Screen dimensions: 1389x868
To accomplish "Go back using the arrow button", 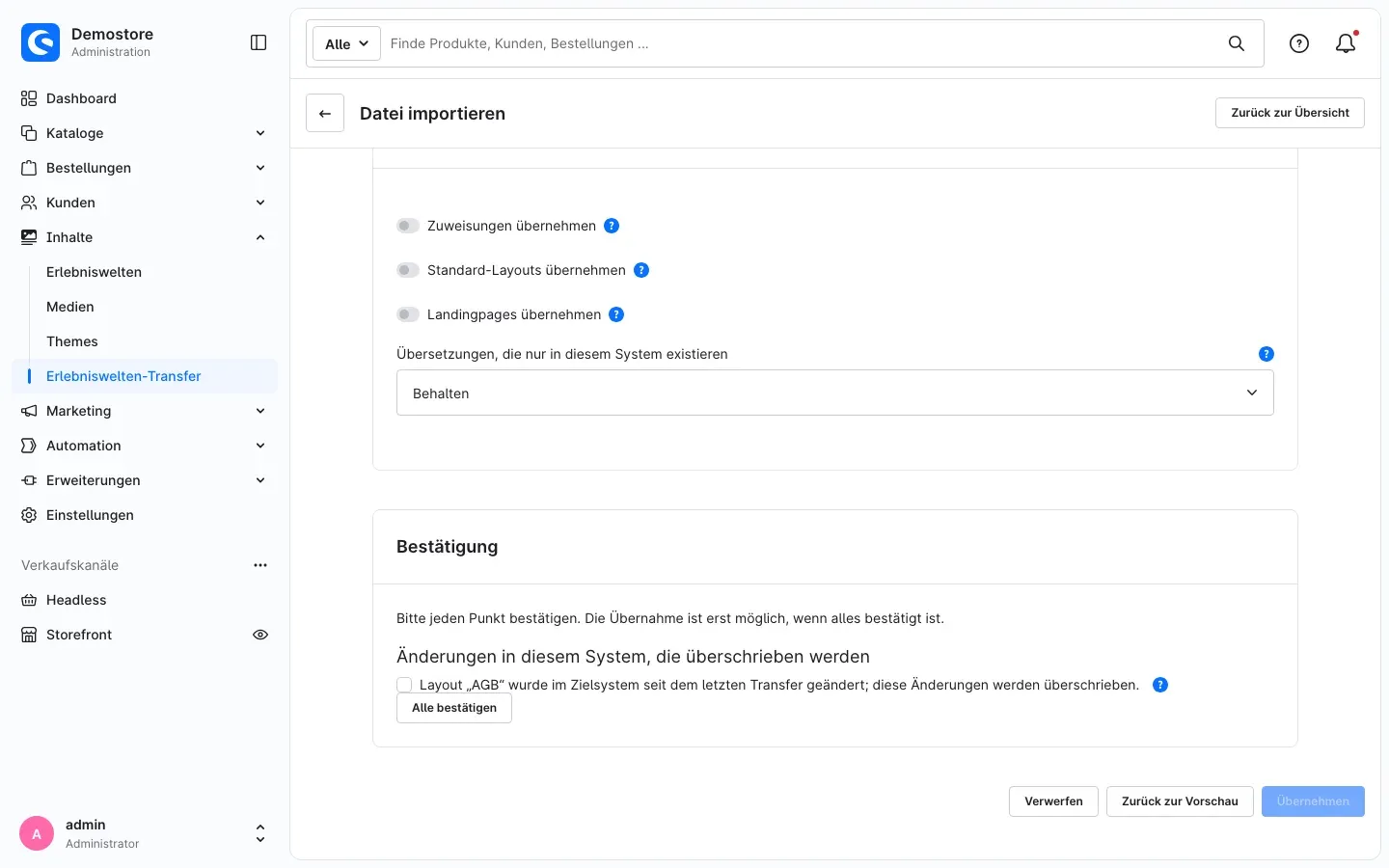I will [325, 113].
